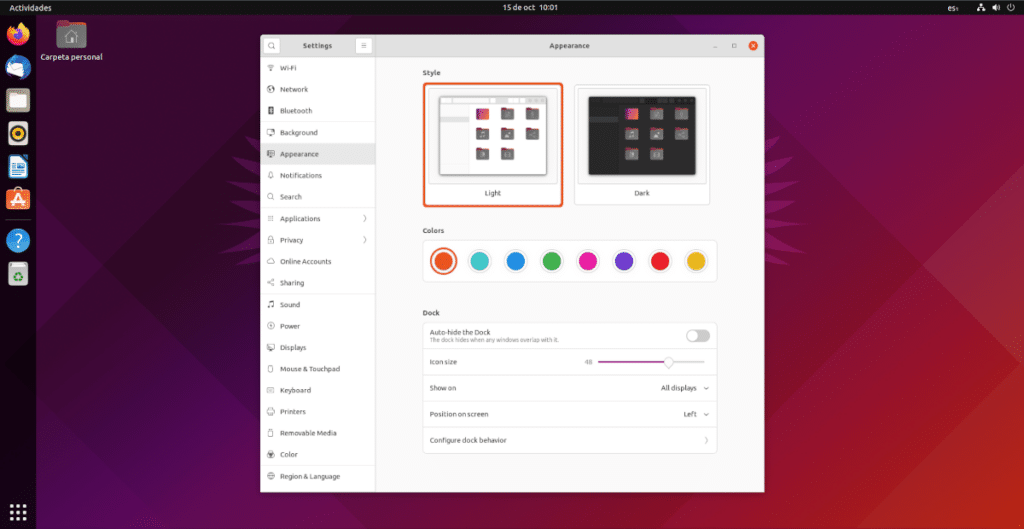This screenshot has height=529, width=1024.
Task: Select the pink accent color
Action: pos(588,261)
